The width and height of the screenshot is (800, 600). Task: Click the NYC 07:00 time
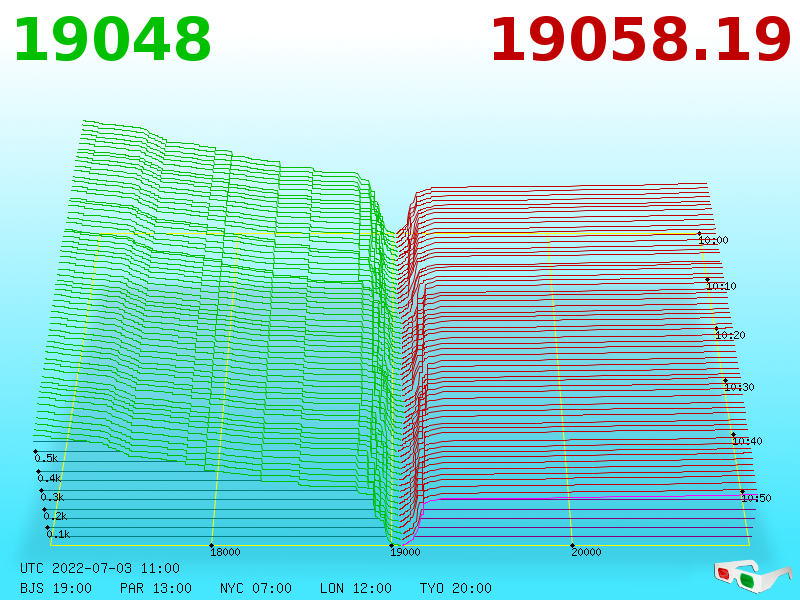click(x=256, y=588)
